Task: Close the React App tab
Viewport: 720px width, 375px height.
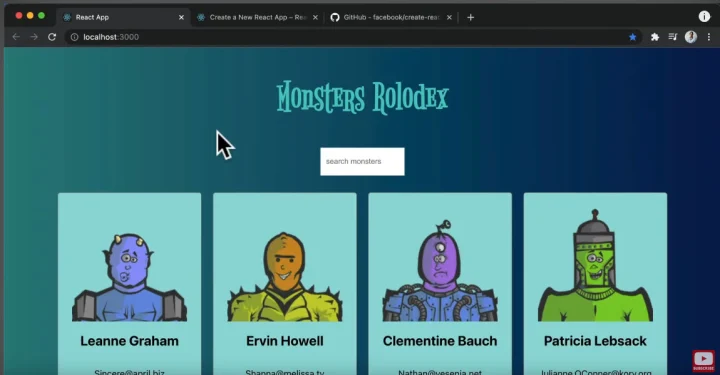Action: 181,17
